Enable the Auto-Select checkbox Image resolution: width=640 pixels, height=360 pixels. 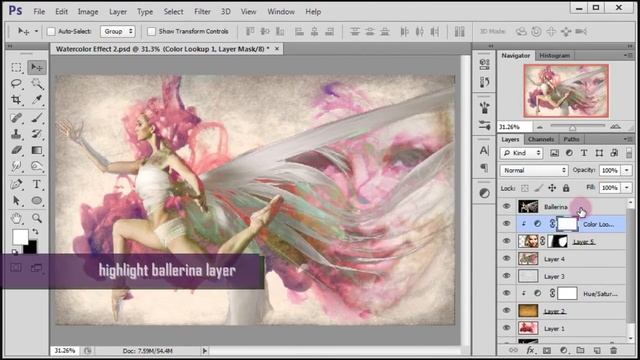click(51, 31)
